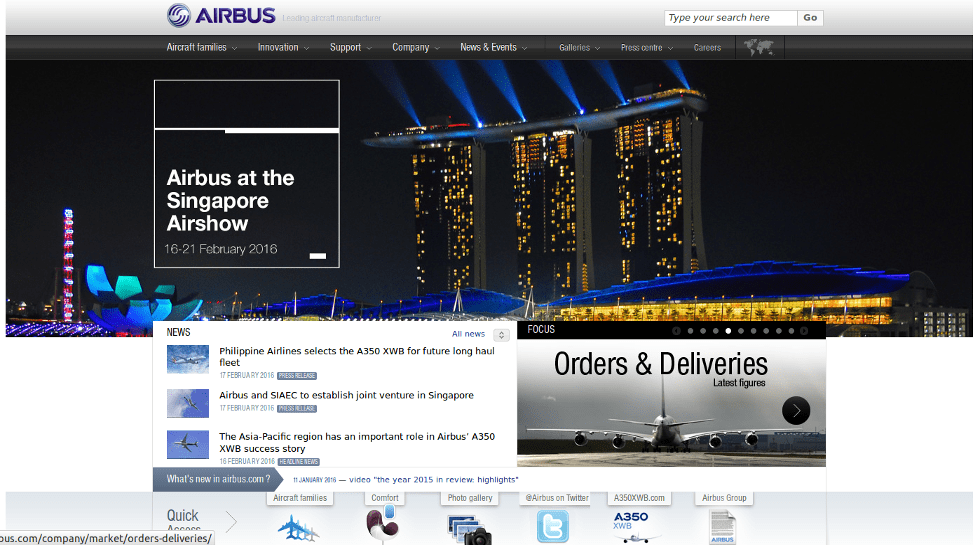Select the first Focus carousel dot

tap(690, 331)
